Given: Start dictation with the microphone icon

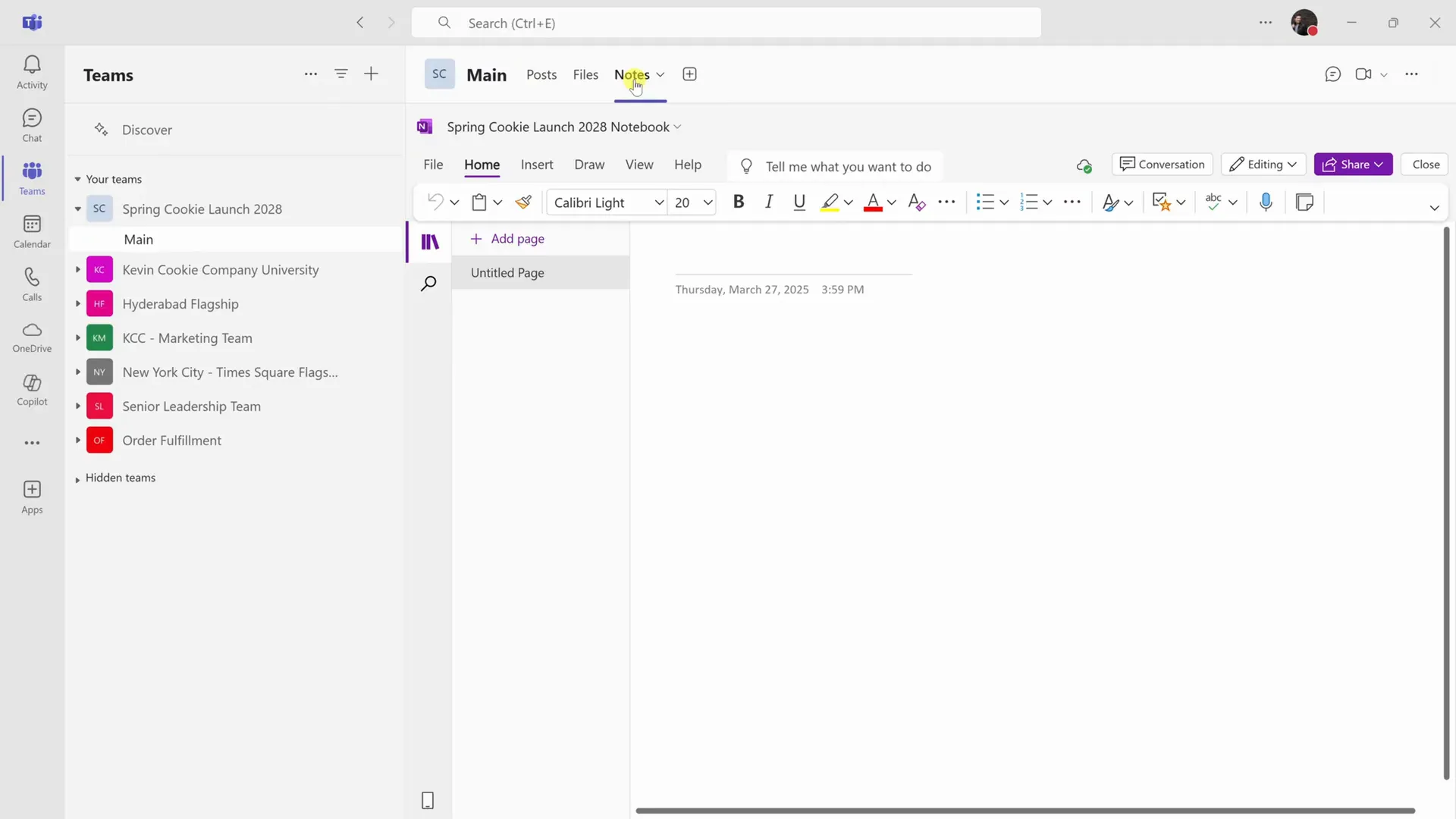Looking at the screenshot, I should click(1266, 202).
